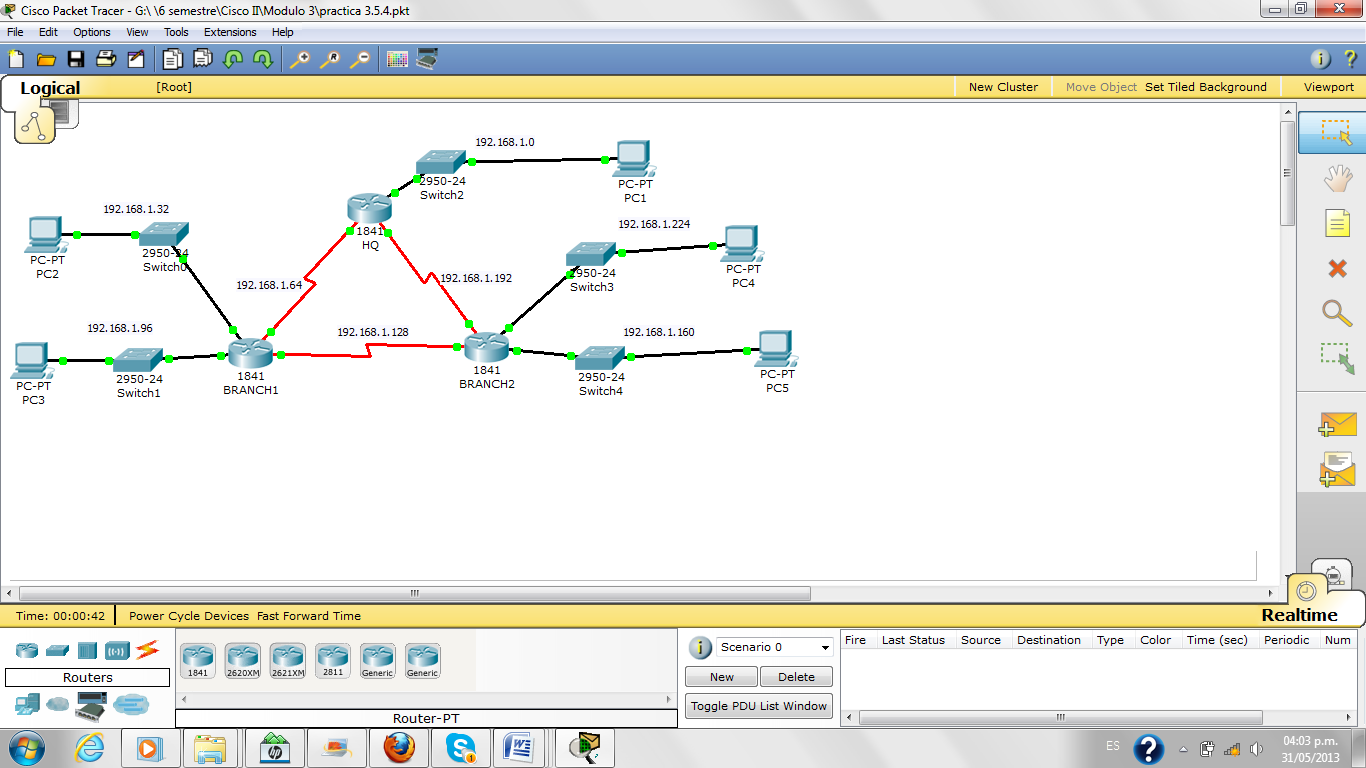The image size is (1366, 768).
Task: Select the Wireless Devices category icon
Action: pyautogui.click(x=117, y=650)
